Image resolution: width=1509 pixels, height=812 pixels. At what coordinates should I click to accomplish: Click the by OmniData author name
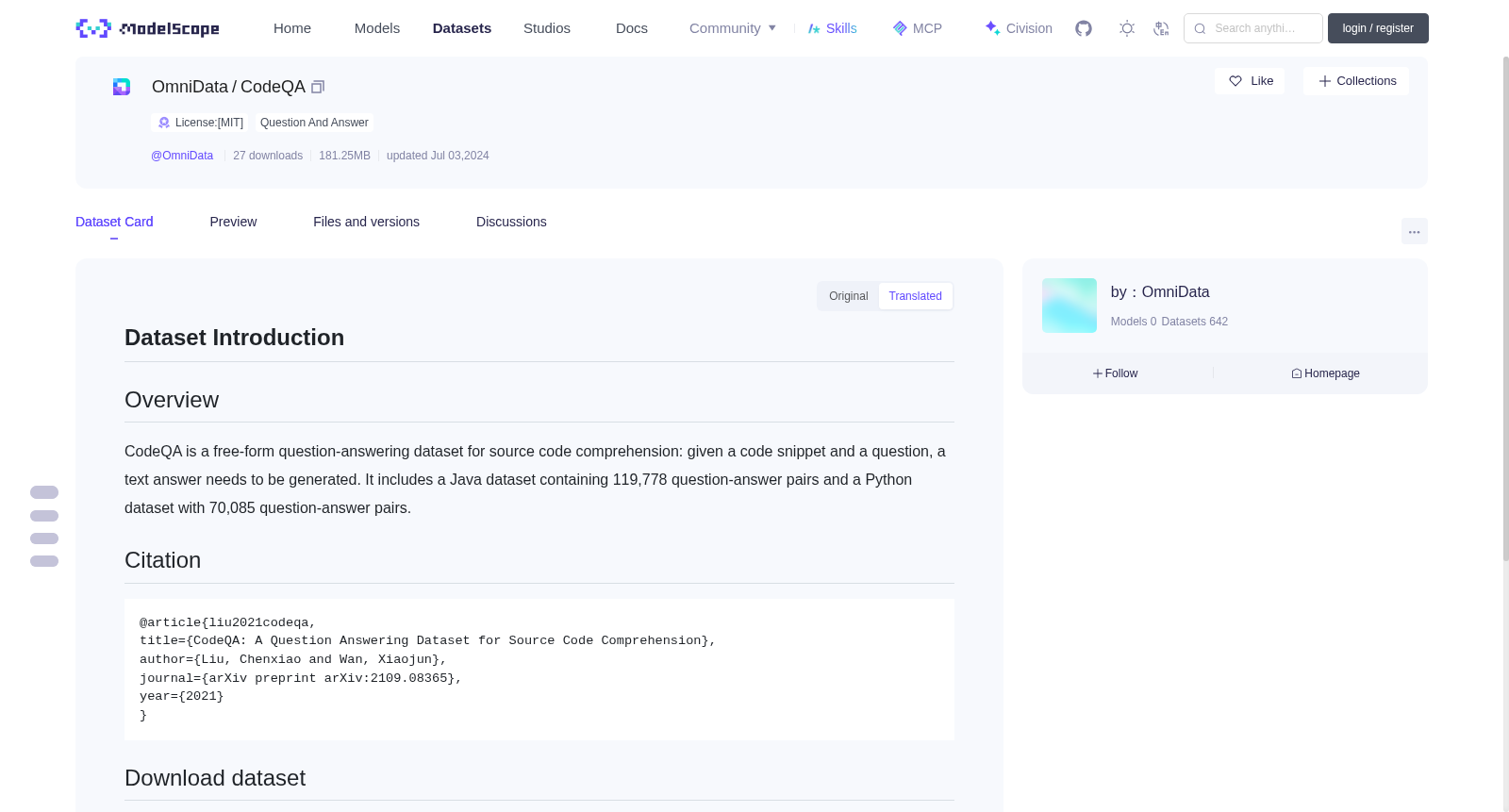[1160, 292]
